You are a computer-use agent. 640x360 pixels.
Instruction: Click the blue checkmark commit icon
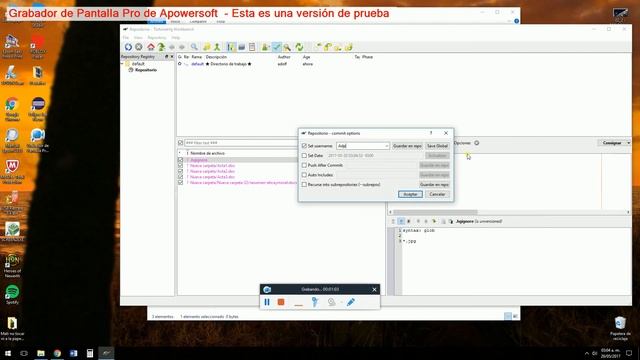276,47
